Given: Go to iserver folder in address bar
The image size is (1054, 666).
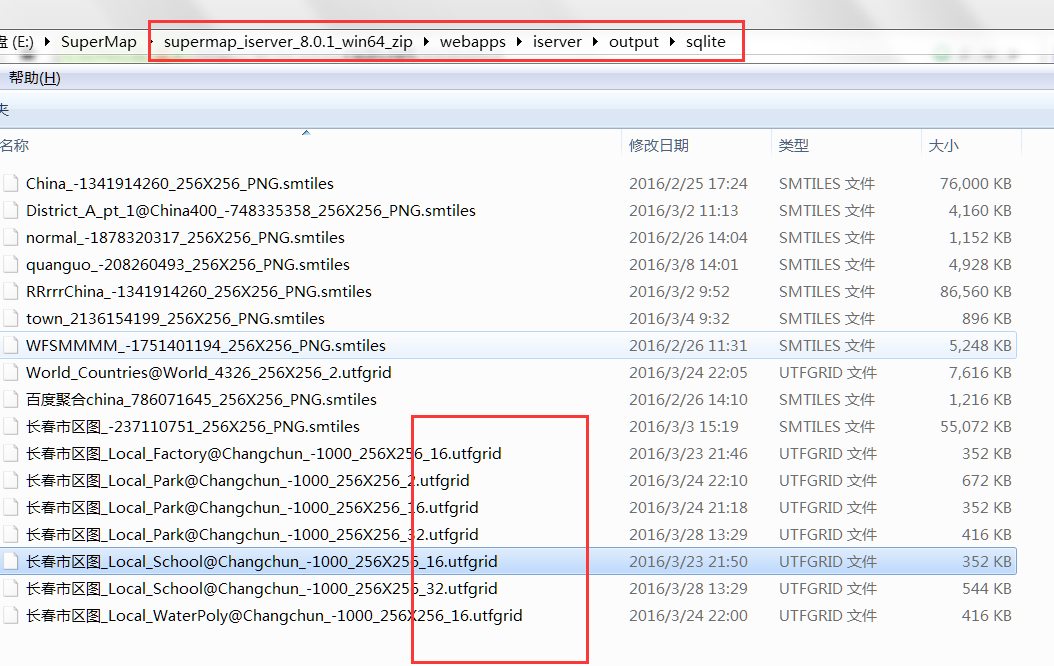Looking at the screenshot, I should pyautogui.click(x=557, y=42).
